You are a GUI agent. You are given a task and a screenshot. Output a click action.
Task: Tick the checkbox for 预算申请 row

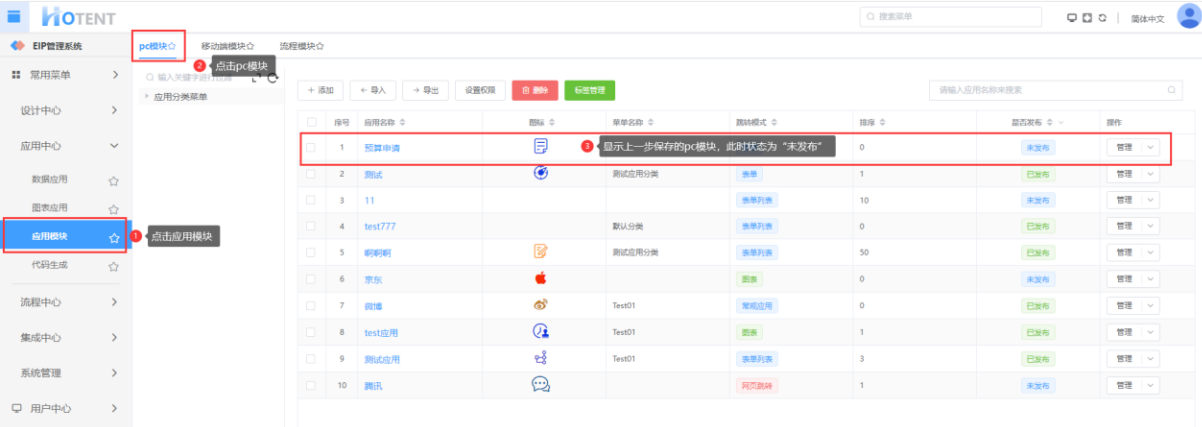[311, 148]
